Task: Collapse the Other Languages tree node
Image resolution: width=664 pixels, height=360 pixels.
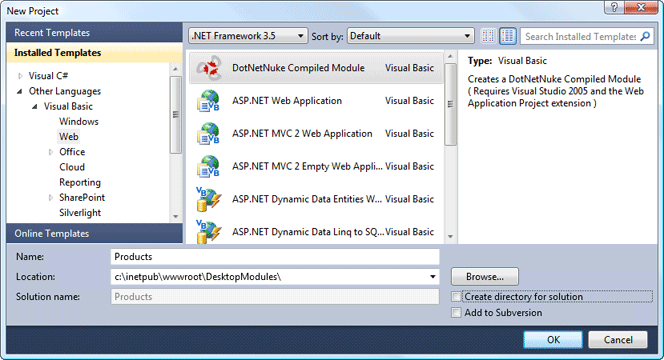Action: [20, 91]
